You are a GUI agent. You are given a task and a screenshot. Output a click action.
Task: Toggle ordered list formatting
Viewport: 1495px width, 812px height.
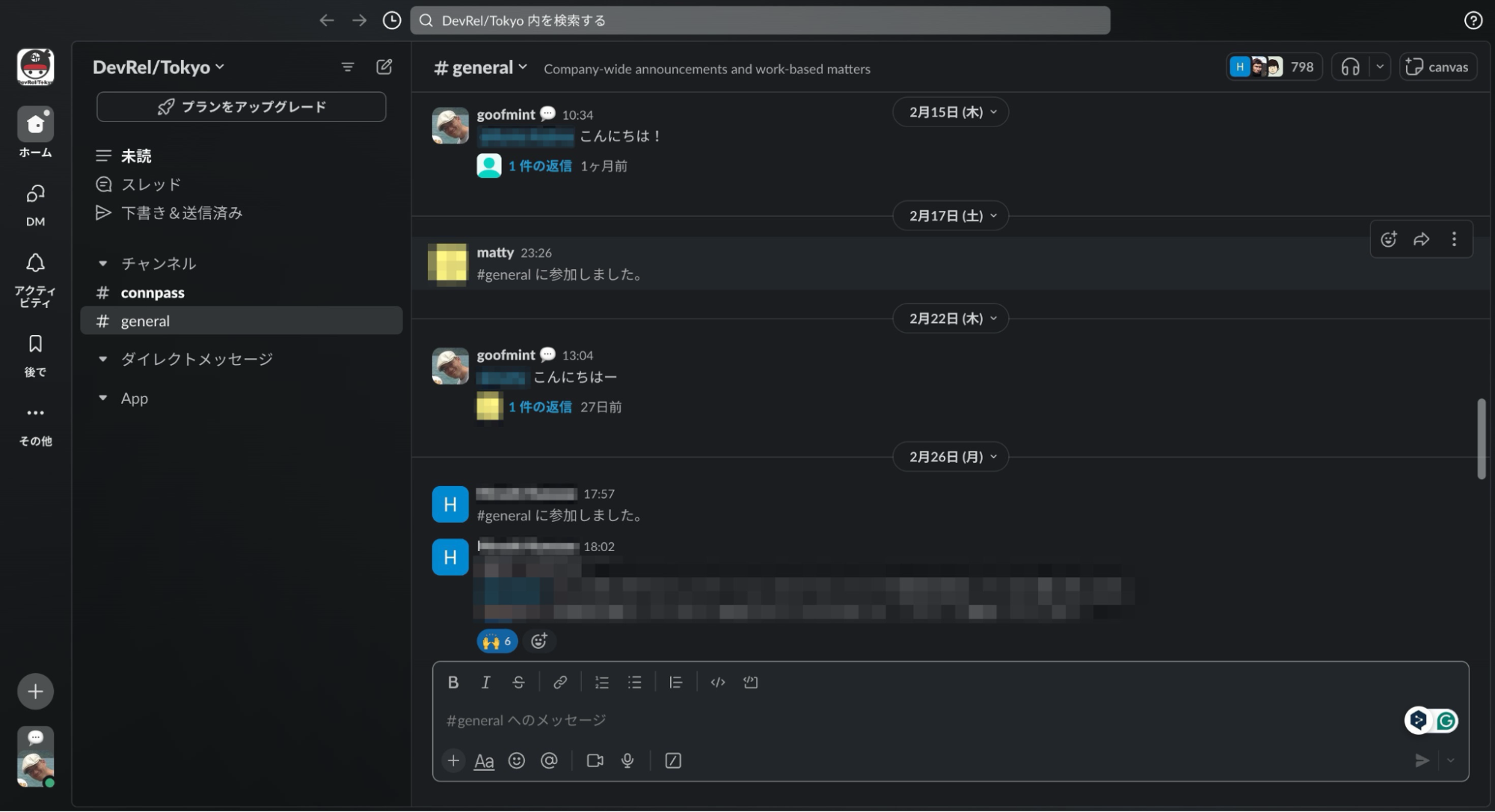[602, 683]
